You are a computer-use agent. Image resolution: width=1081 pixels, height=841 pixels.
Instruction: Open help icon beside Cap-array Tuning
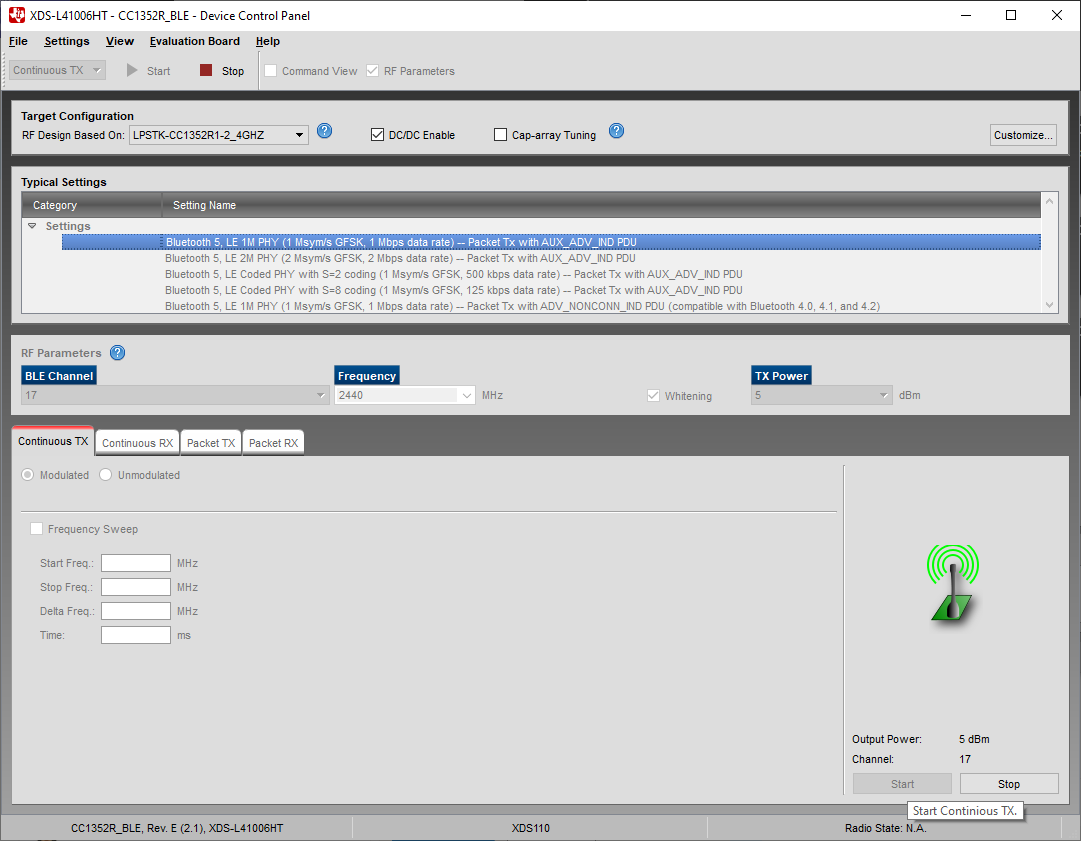pyautogui.click(x=616, y=130)
